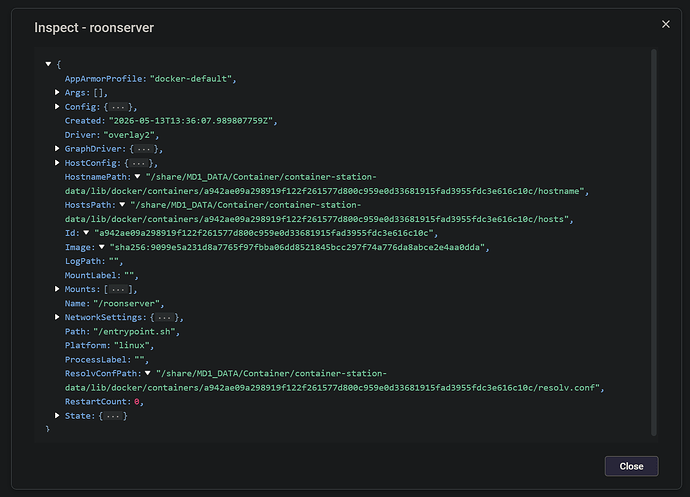Expand the Mounts array
This screenshot has width=690, height=497.
click(57, 289)
